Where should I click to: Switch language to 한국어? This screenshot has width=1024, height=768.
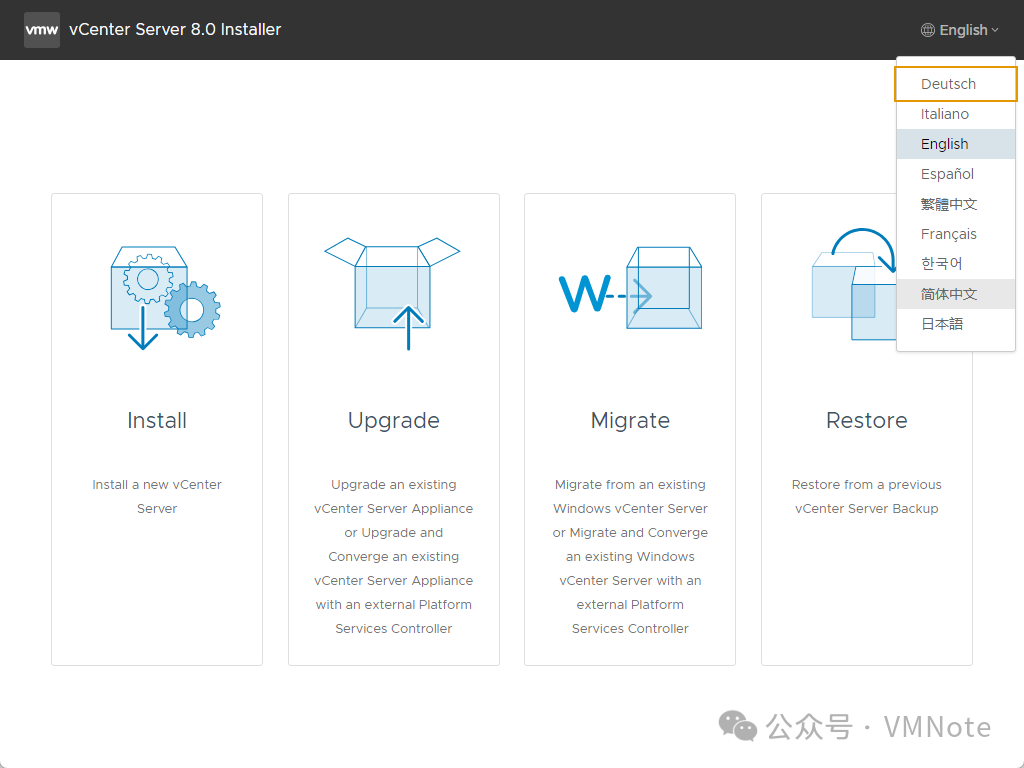[955, 264]
